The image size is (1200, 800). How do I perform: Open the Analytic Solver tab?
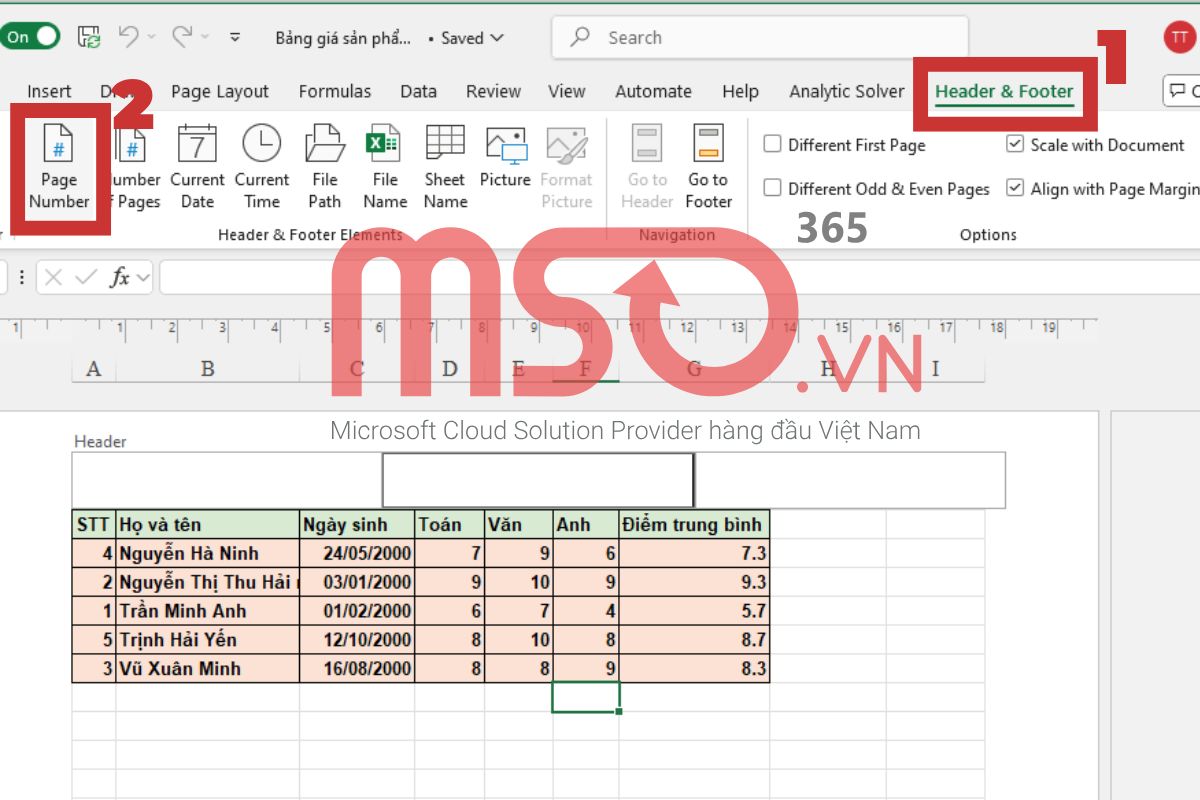click(x=846, y=91)
